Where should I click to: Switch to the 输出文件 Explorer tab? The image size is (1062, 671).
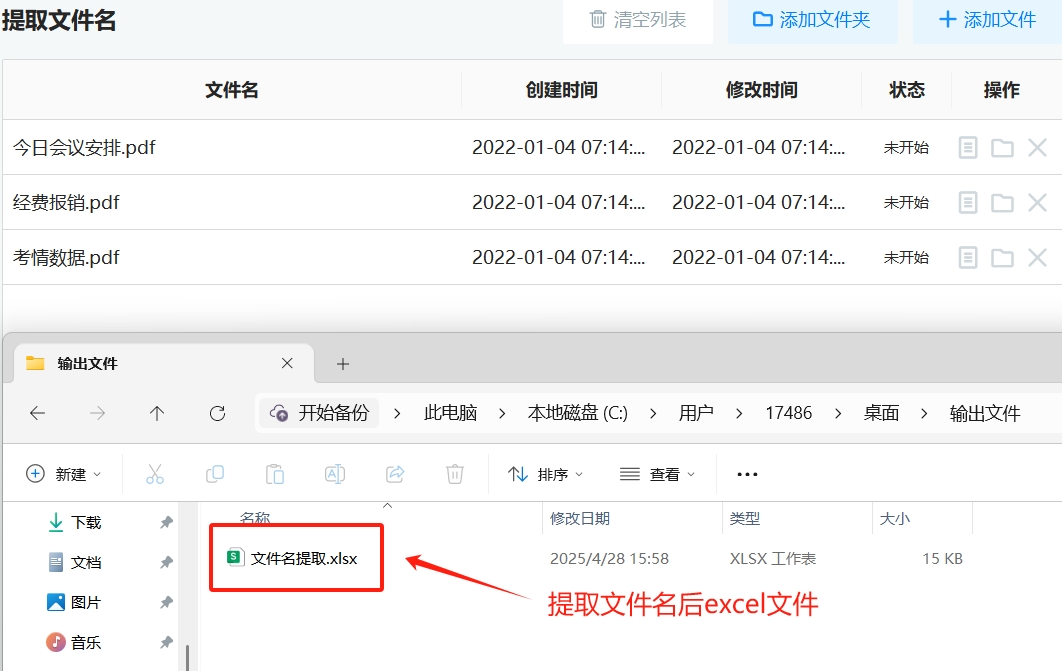point(163,364)
